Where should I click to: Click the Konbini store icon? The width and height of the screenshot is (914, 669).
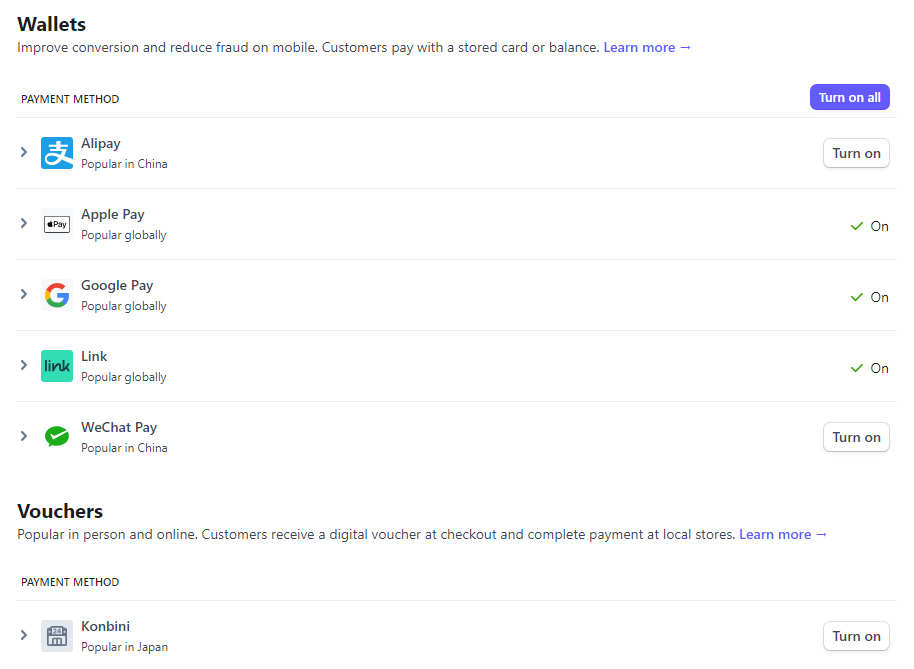pos(57,636)
